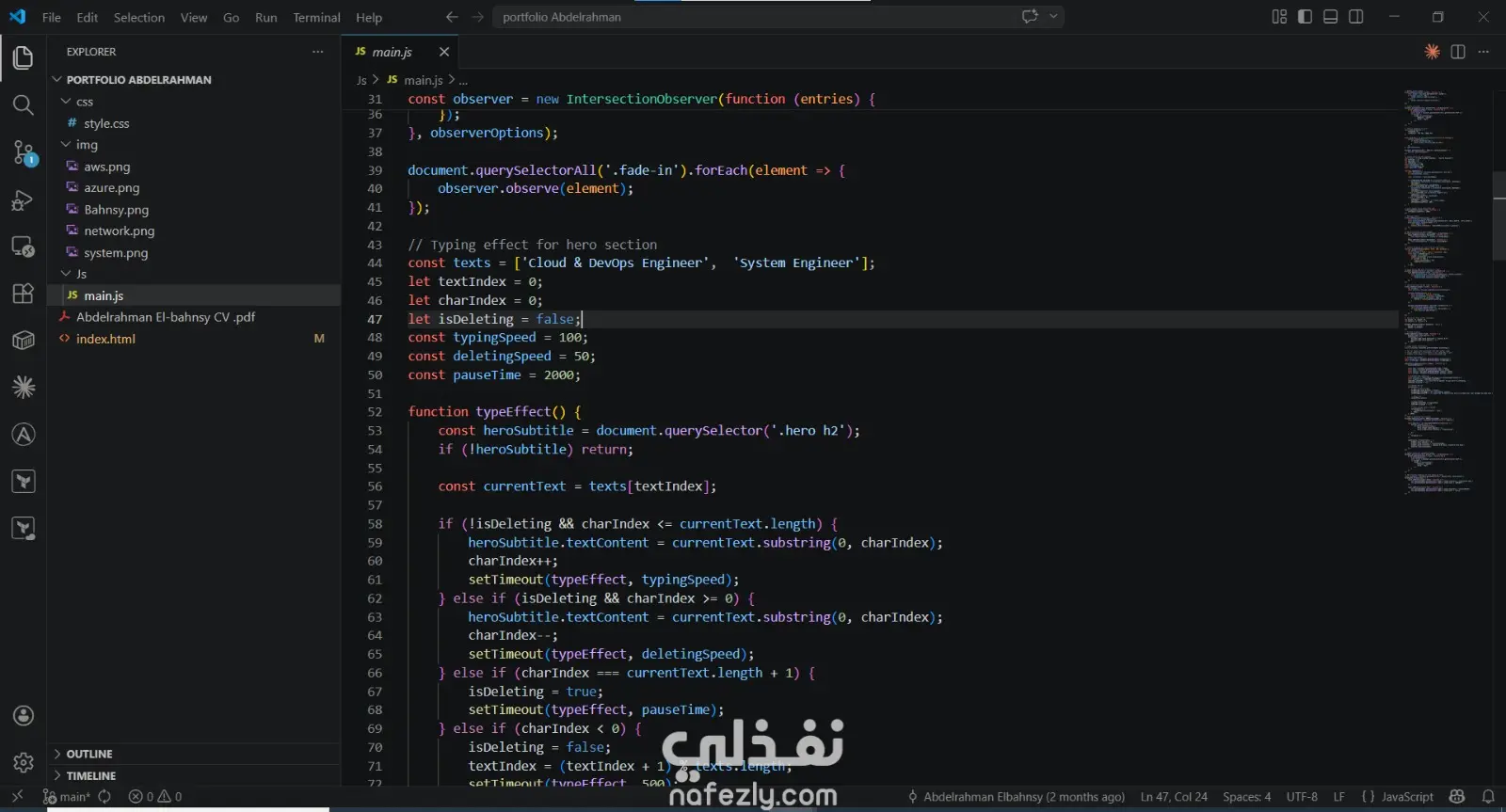This screenshot has height=812, width=1506.
Task: Click the Views and More Actions ellipsis in Explorer
Action: (318, 52)
